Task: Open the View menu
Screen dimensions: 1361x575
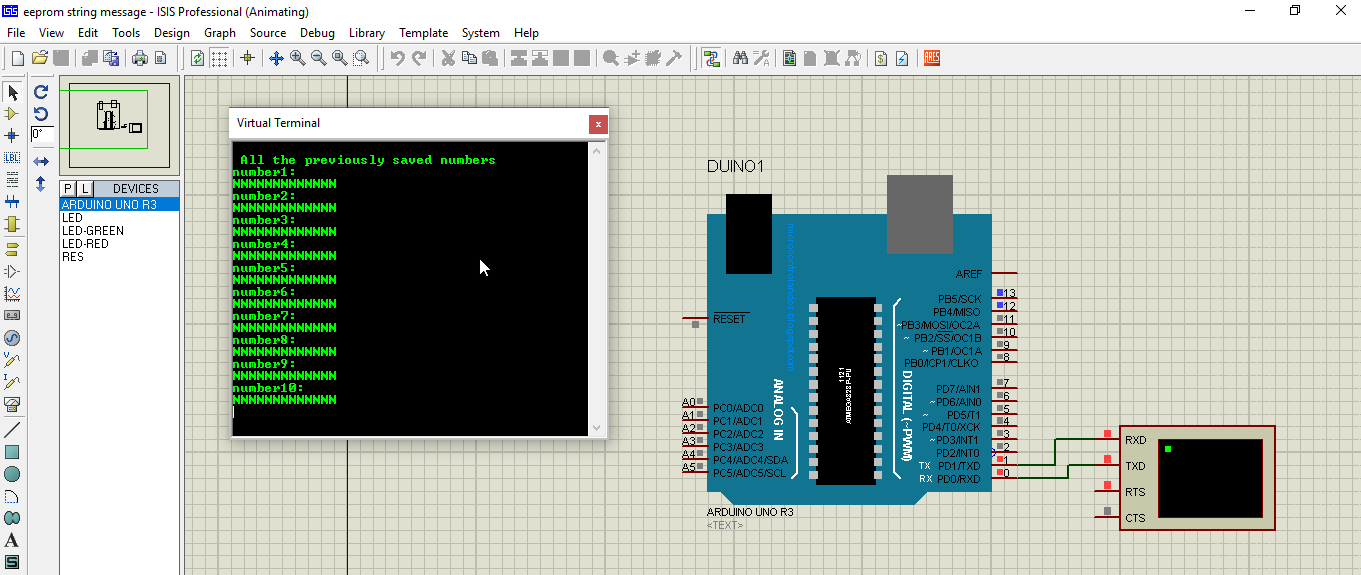Action: tap(51, 33)
